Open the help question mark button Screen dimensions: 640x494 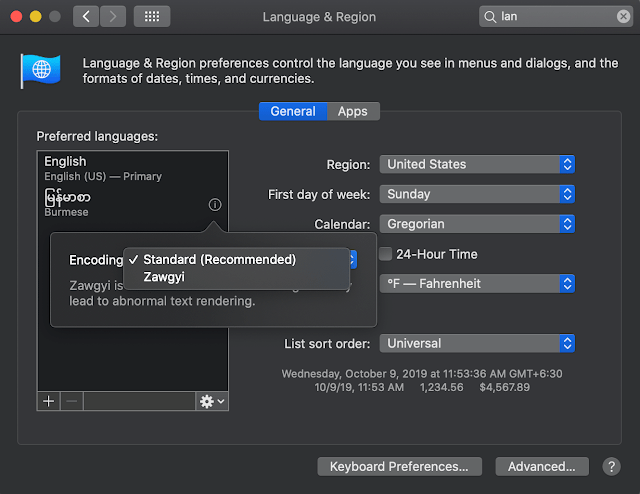611,466
